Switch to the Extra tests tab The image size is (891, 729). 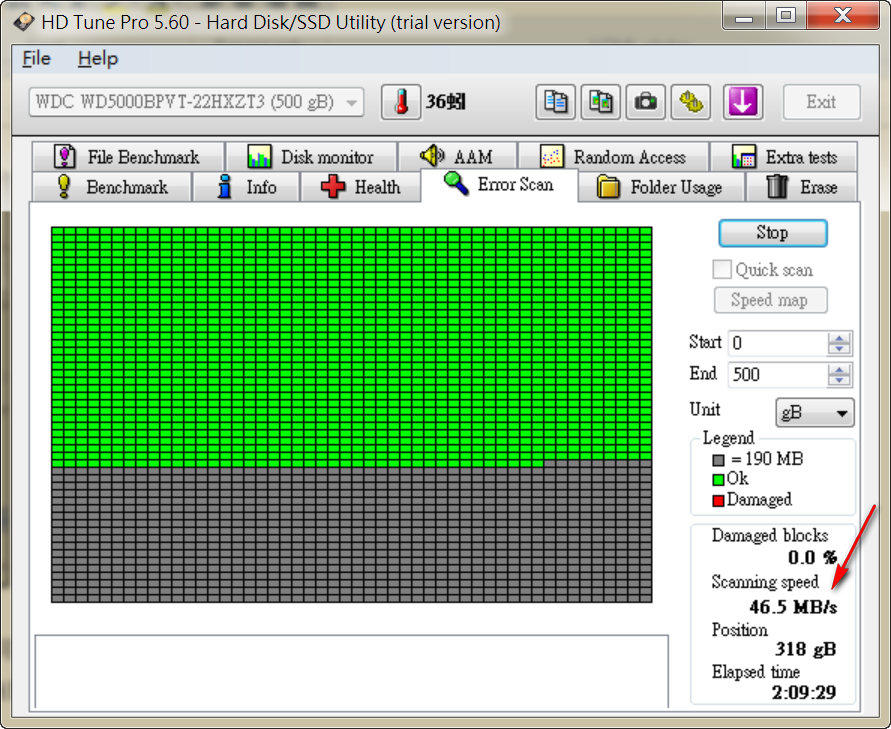click(784, 157)
